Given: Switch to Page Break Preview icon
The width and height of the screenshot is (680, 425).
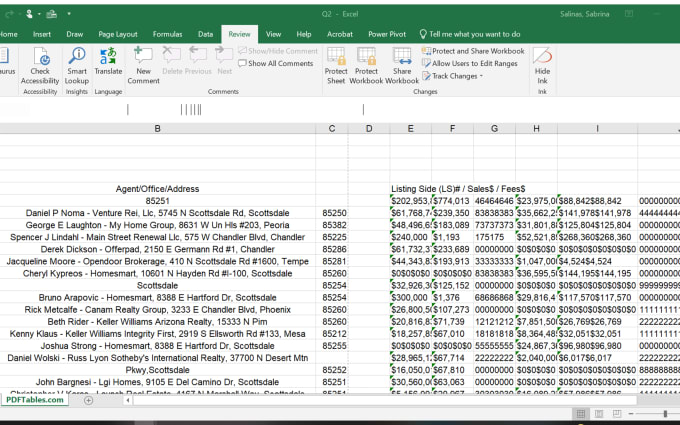Looking at the screenshot, I should pos(616,414).
